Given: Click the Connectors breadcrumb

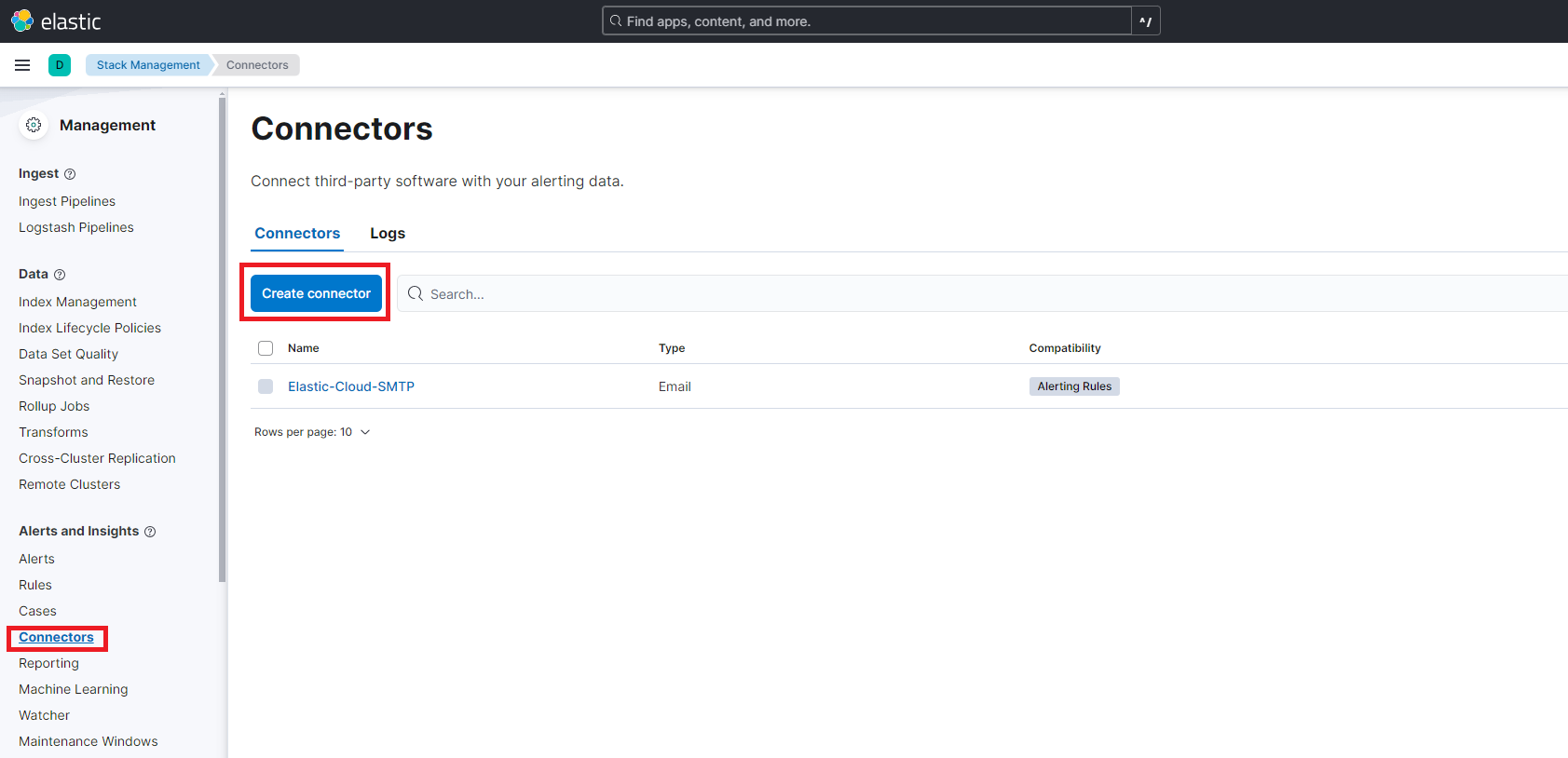Looking at the screenshot, I should click(x=257, y=65).
